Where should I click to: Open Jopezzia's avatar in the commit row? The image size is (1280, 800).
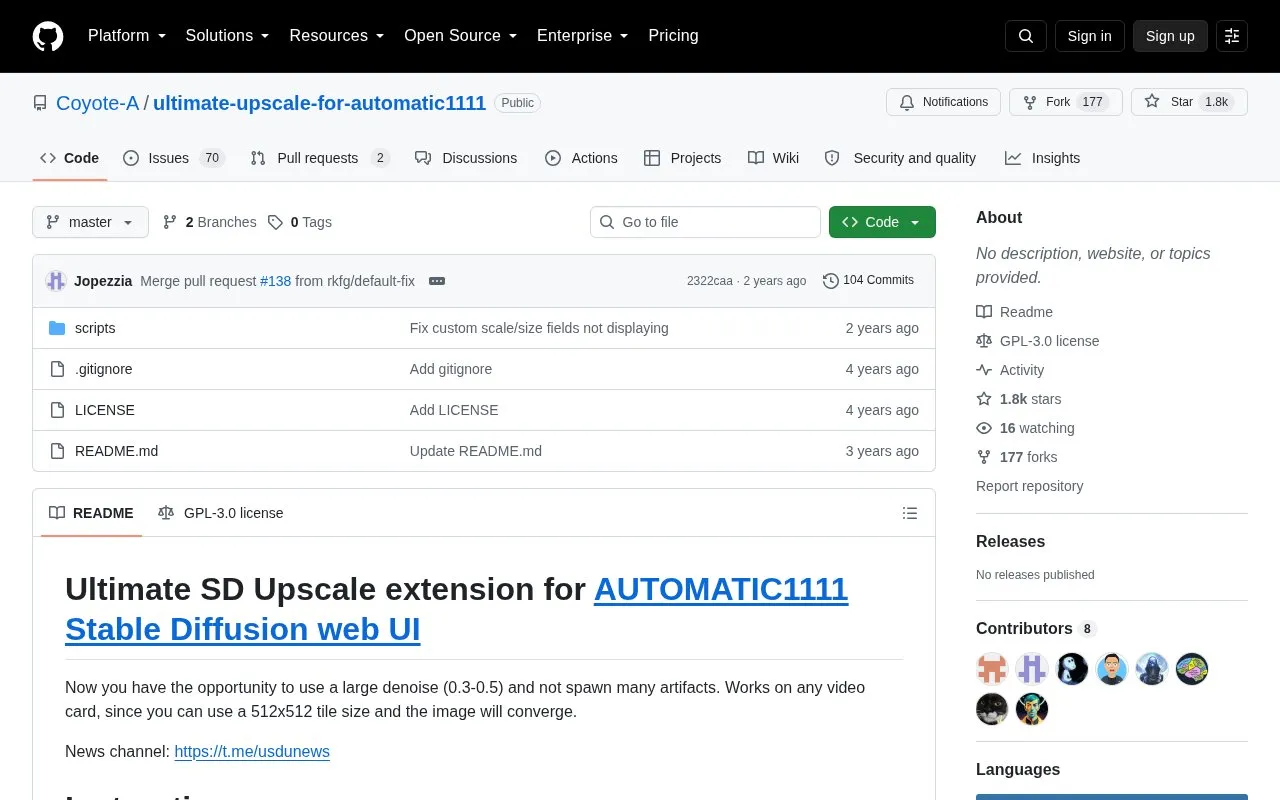56,281
